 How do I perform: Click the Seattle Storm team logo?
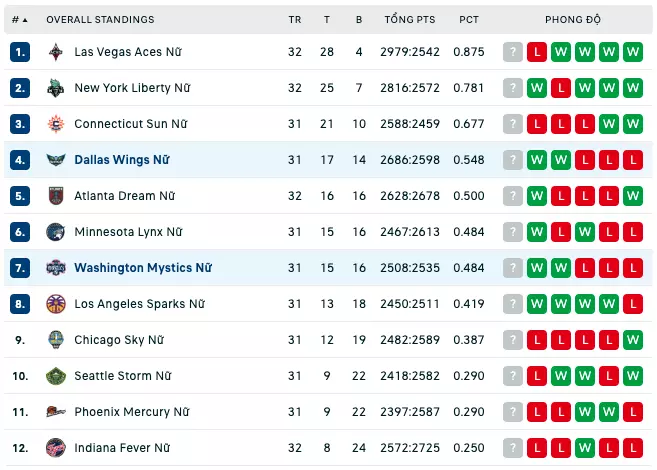[x=56, y=376]
